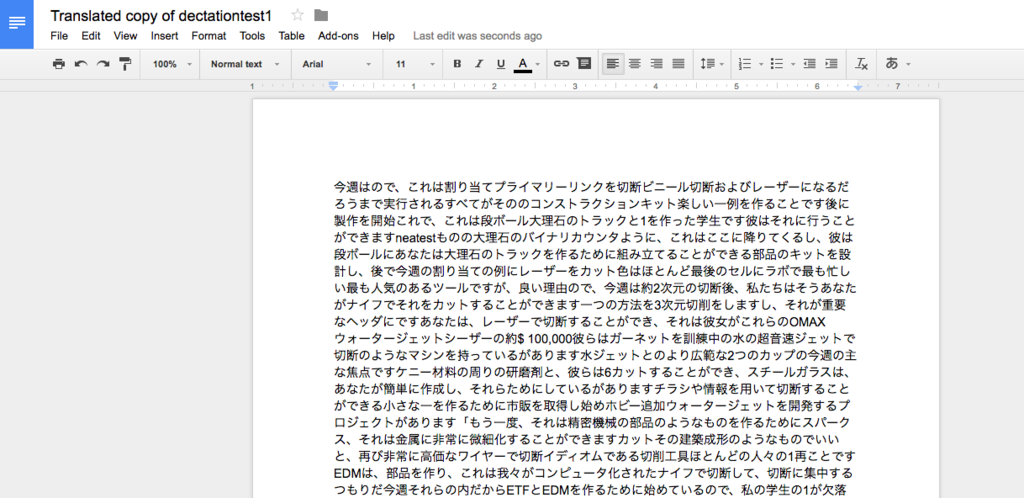Screen dimensions: 1024x498
Task: Click the right indent marker on ruler
Action: point(858,87)
